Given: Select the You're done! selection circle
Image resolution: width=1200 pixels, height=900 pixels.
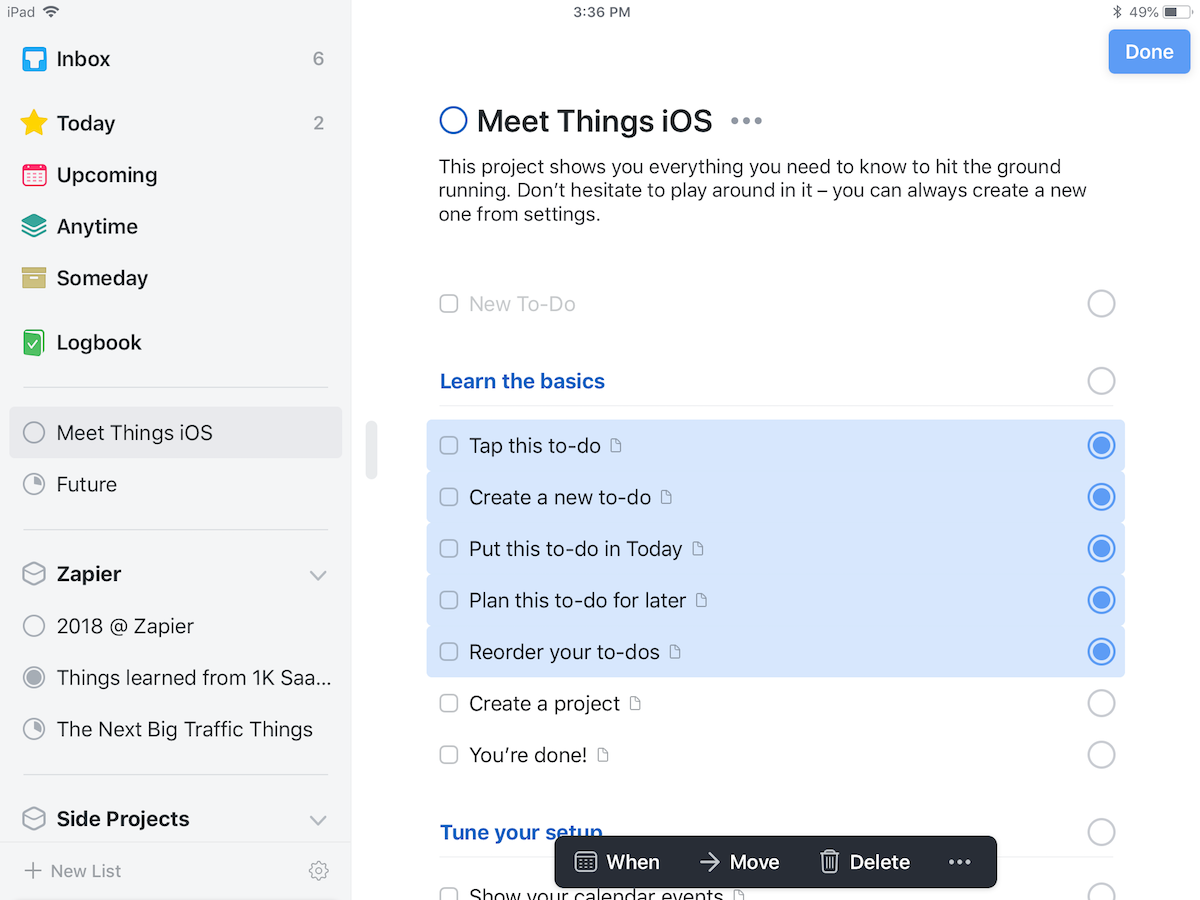Looking at the screenshot, I should [1101, 755].
